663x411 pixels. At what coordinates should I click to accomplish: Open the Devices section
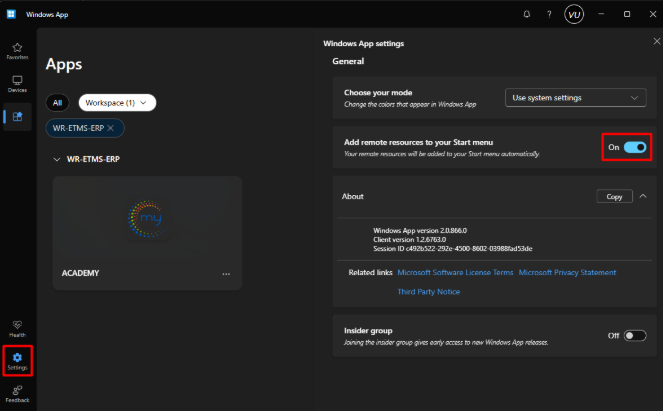(x=17, y=83)
